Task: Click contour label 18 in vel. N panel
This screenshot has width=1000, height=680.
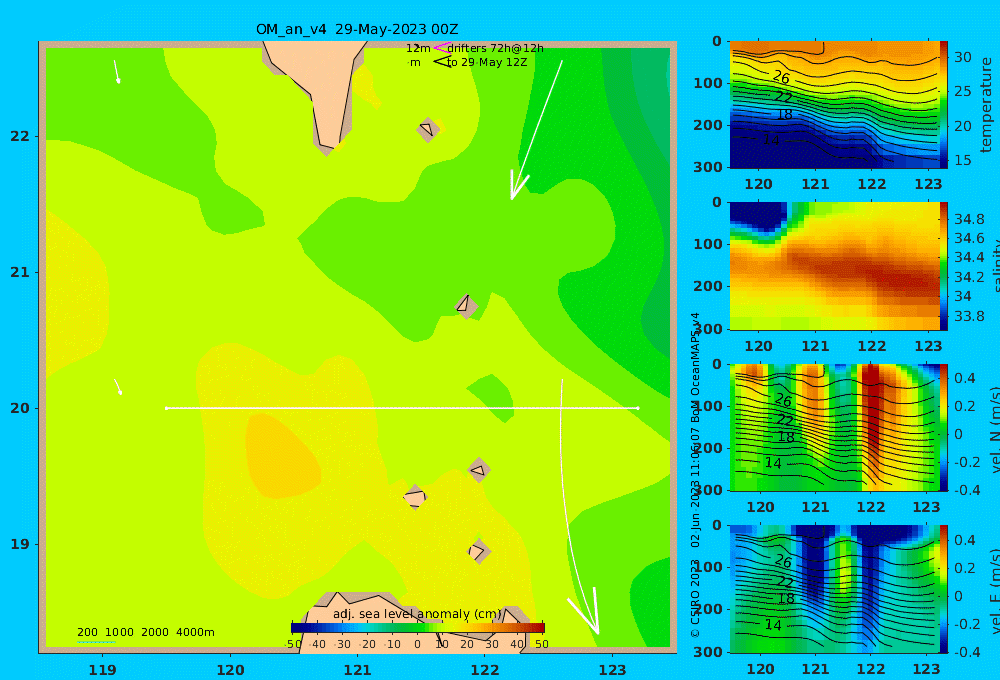Action: pyautogui.click(x=786, y=437)
